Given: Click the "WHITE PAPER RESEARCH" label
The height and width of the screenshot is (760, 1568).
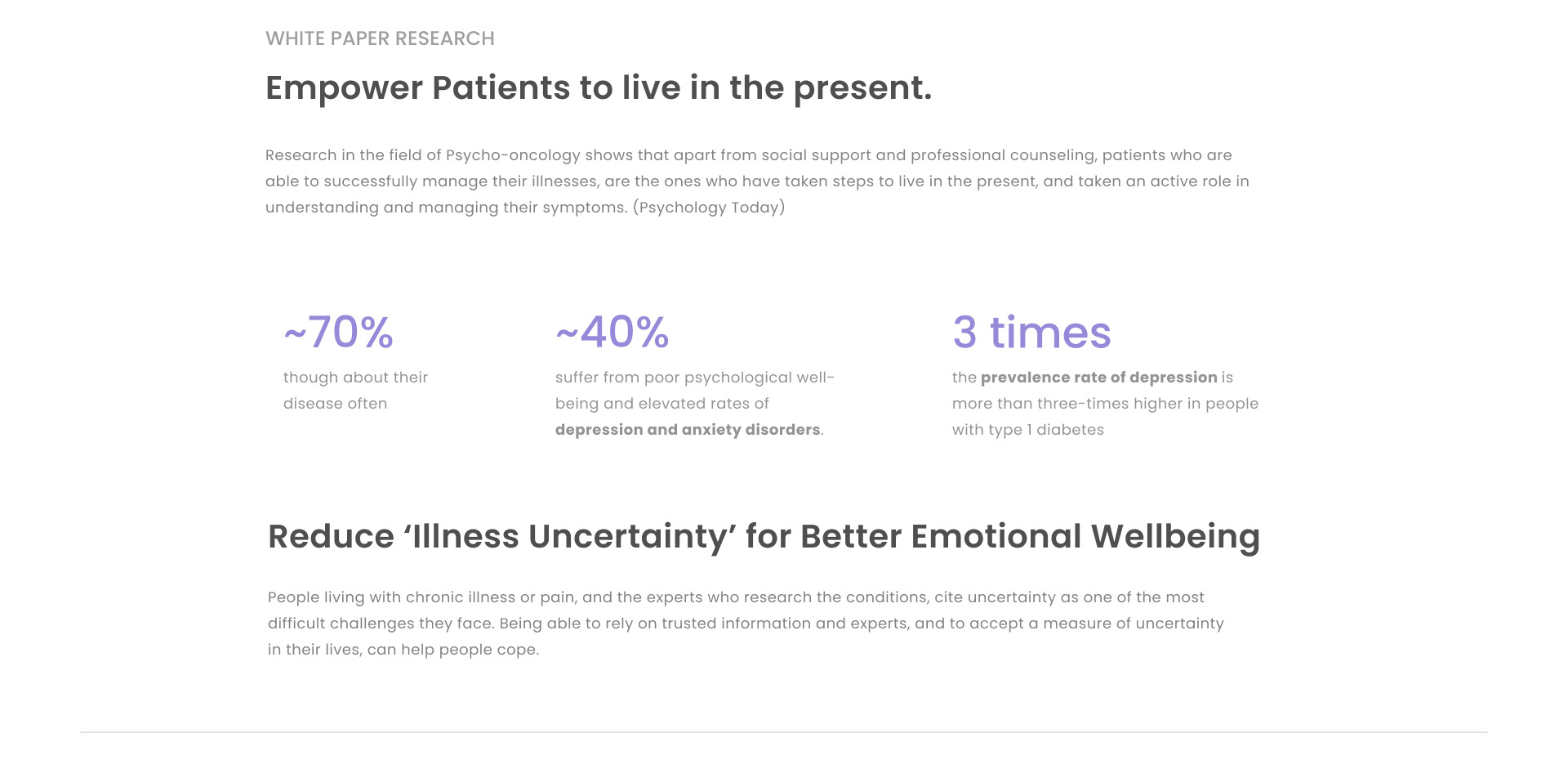Looking at the screenshot, I should click(x=380, y=38).
